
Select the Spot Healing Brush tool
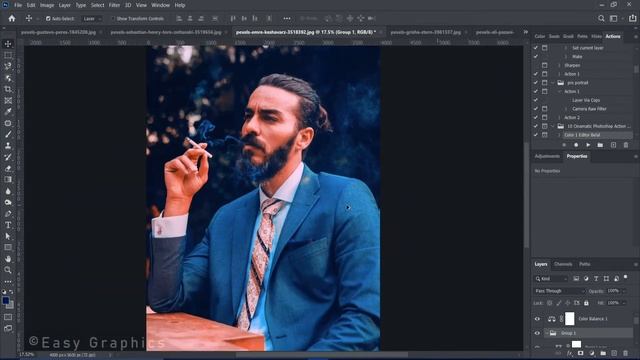pos(8,123)
